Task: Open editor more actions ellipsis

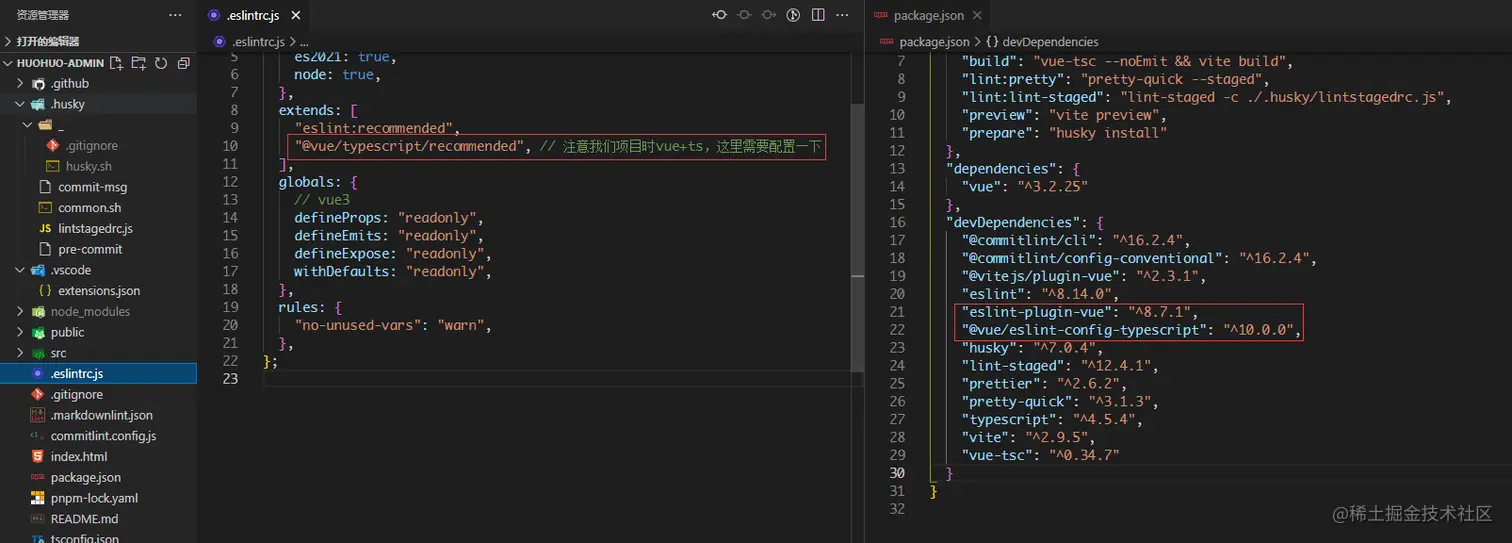Action: [x=843, y=15]
